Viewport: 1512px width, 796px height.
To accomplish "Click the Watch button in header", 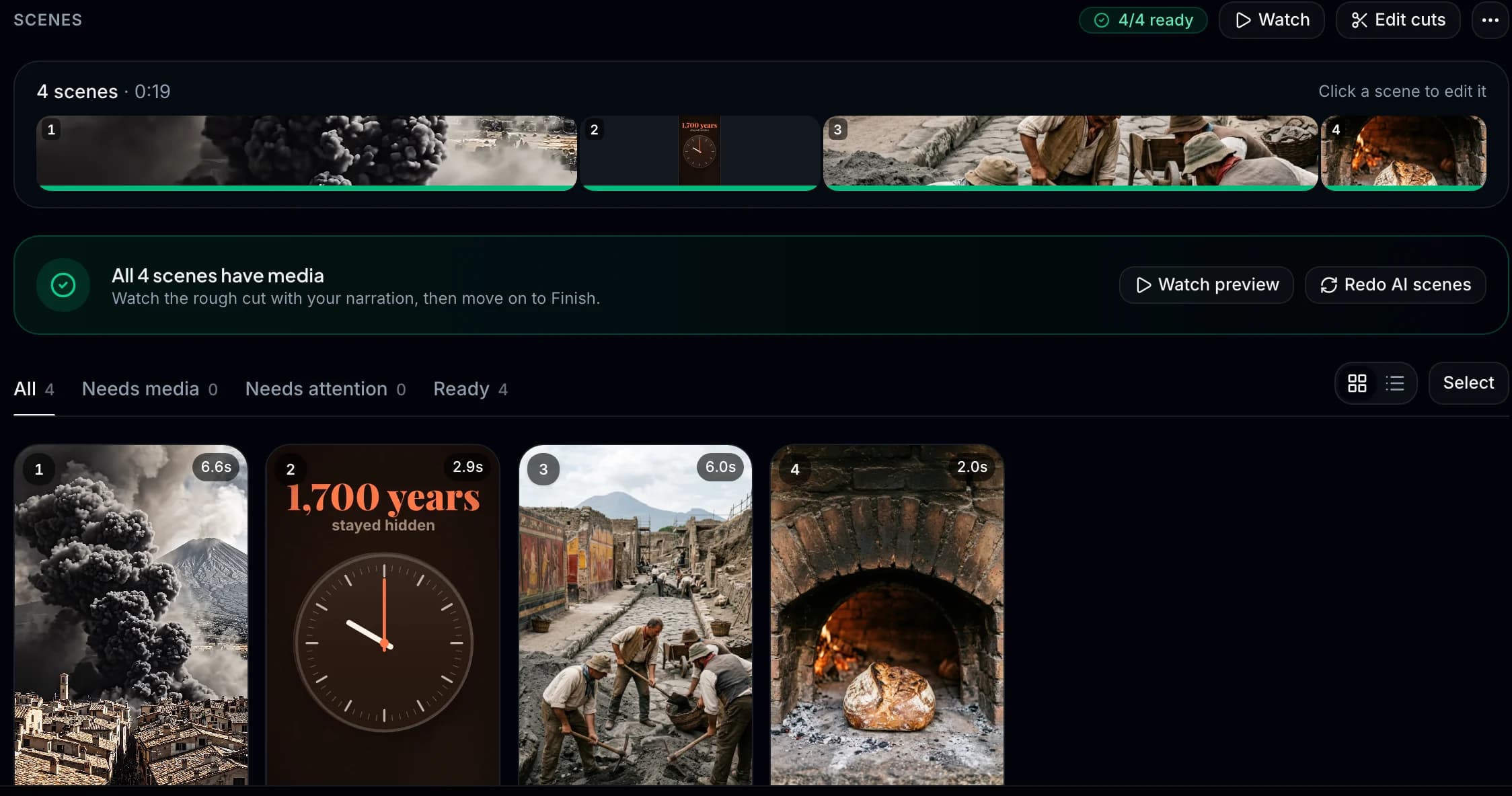I will click(x=1271, y=20).
